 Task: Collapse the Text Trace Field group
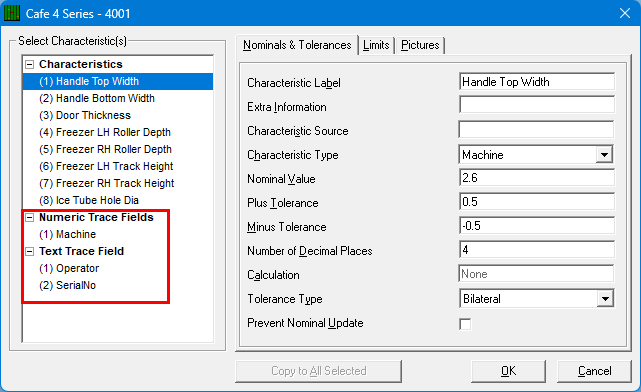click(x=29, y=251)
